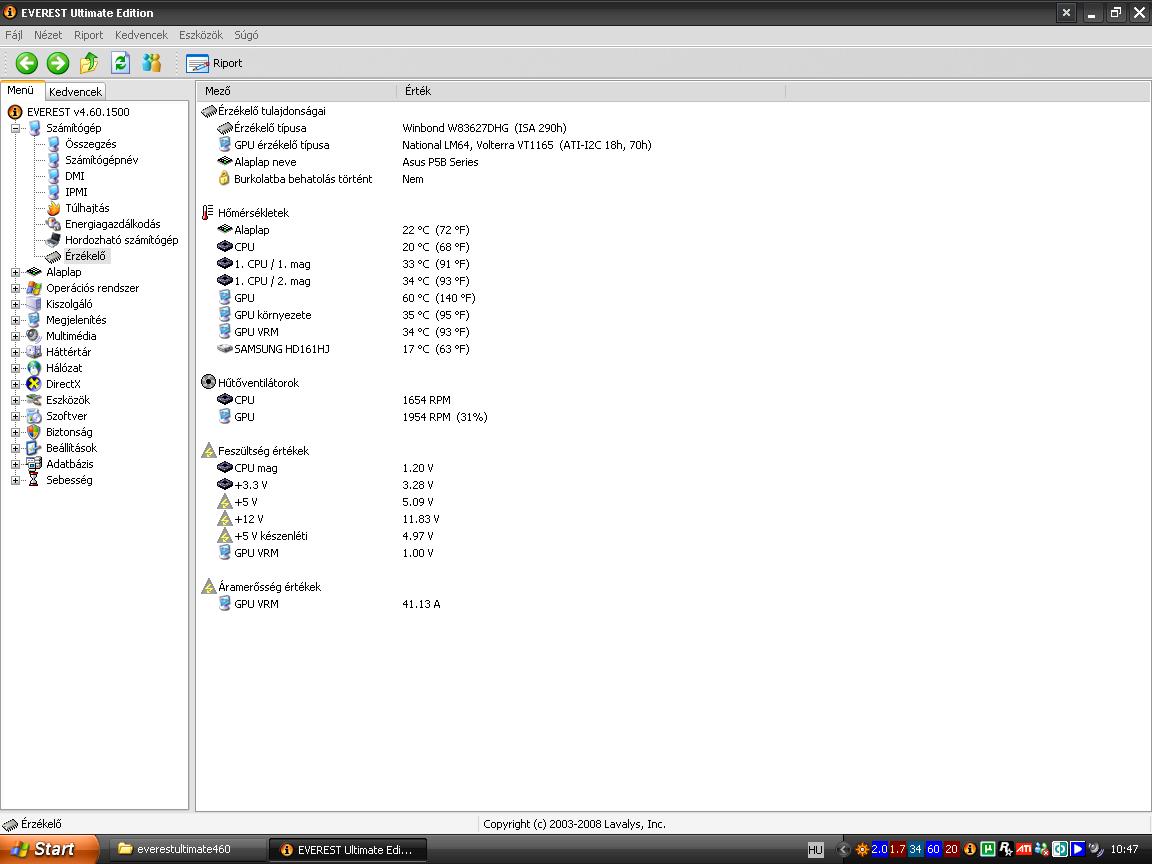Click the Adatbázis icon in tree
Image resolution: width=1152 pixels, height=864 pixels.
click(34, 464)
